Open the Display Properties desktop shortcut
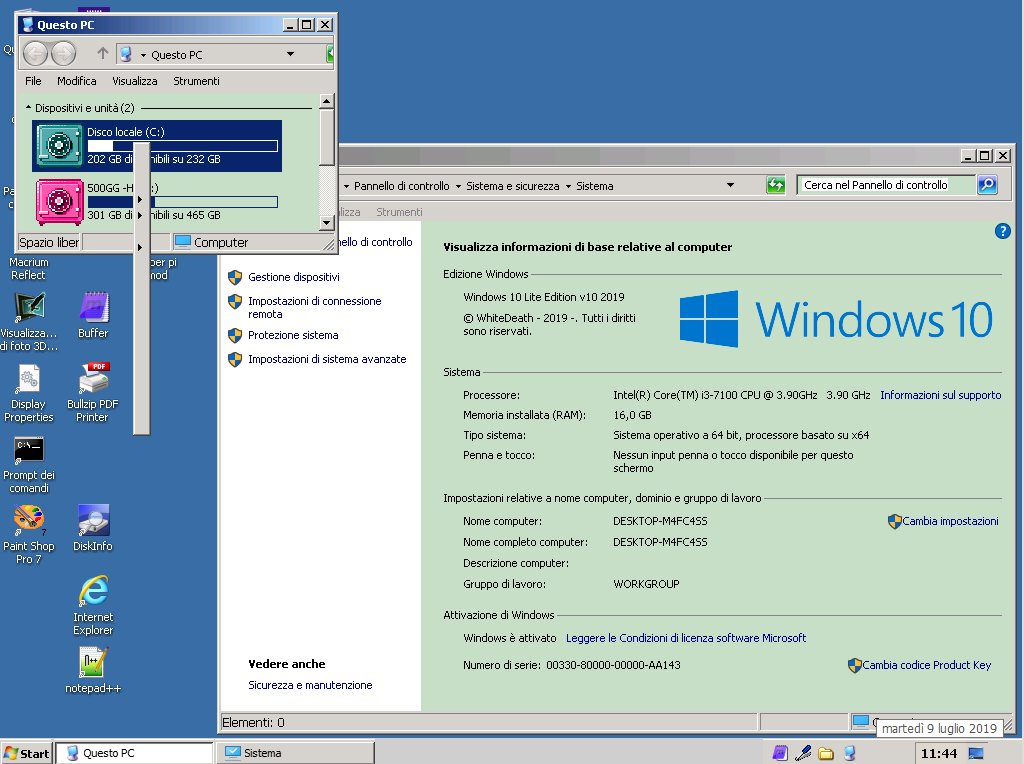 click(29, 393)
